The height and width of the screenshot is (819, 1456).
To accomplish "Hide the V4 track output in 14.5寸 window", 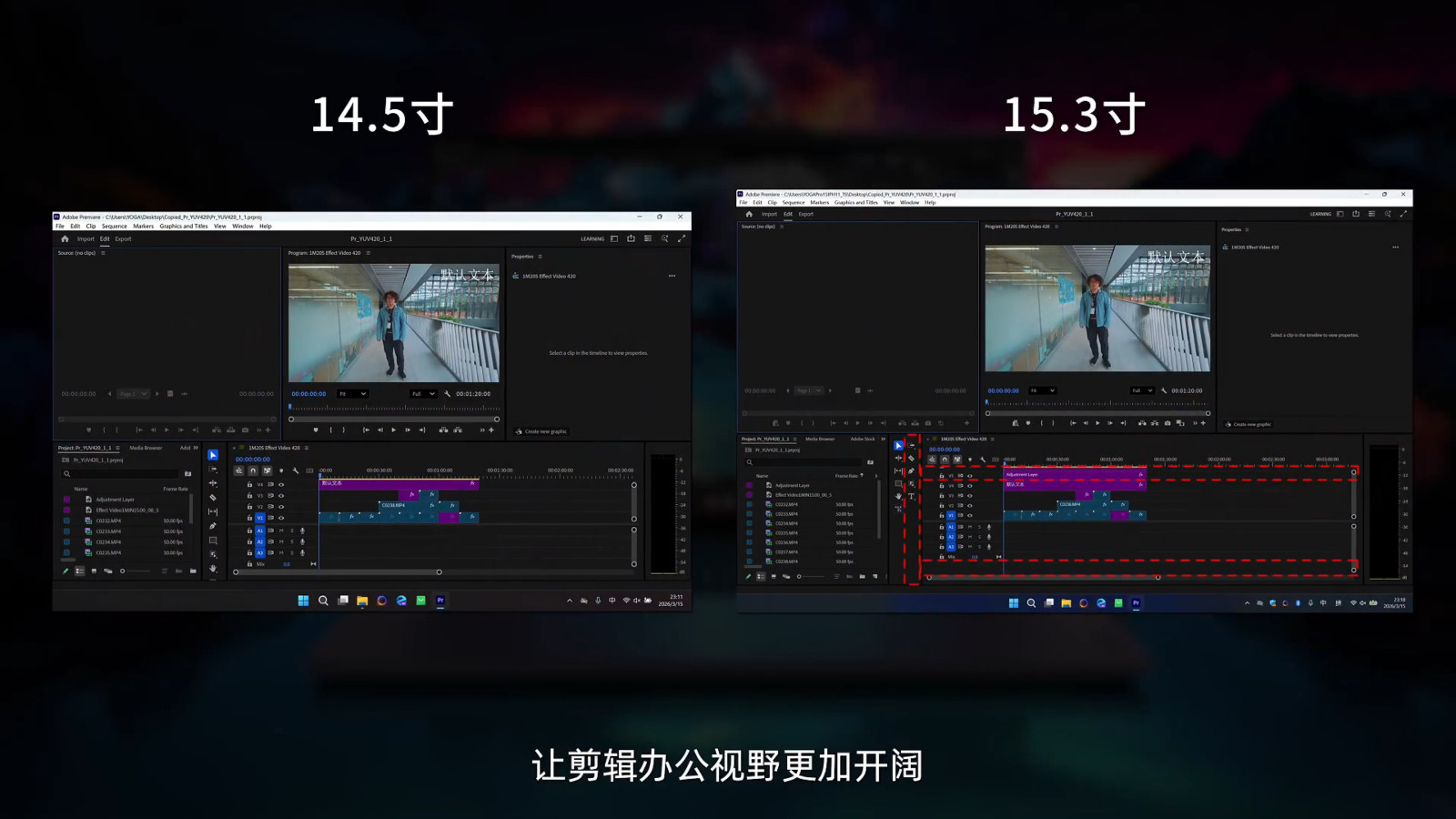I will coord(281,484).
